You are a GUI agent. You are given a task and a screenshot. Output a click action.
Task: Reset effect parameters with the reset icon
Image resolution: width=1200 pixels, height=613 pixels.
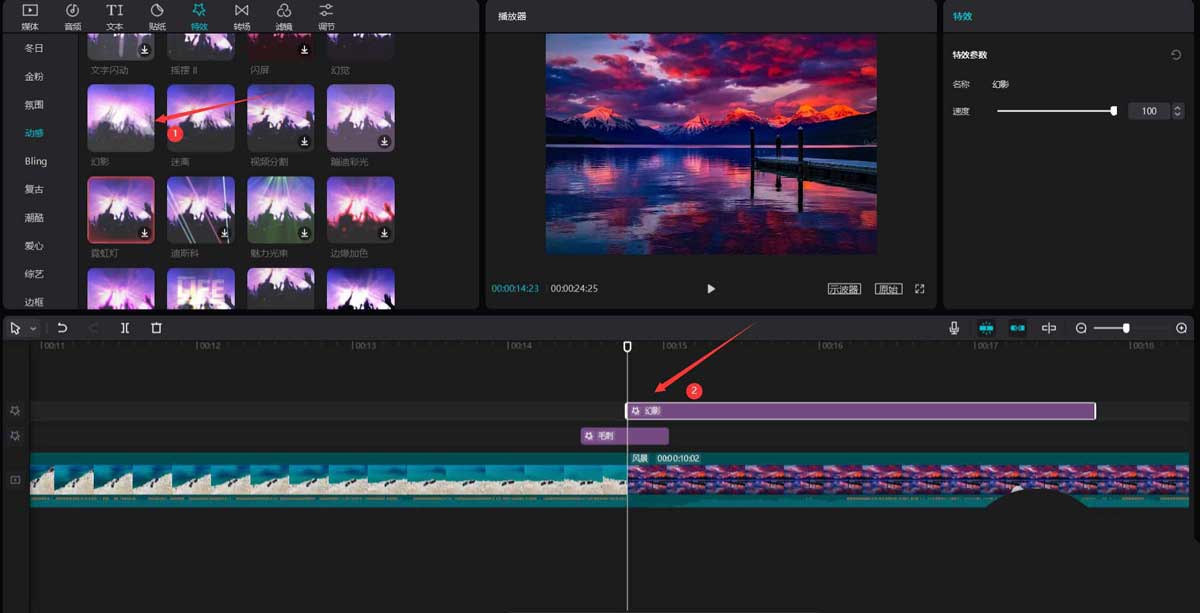[x=1176, y=55]
